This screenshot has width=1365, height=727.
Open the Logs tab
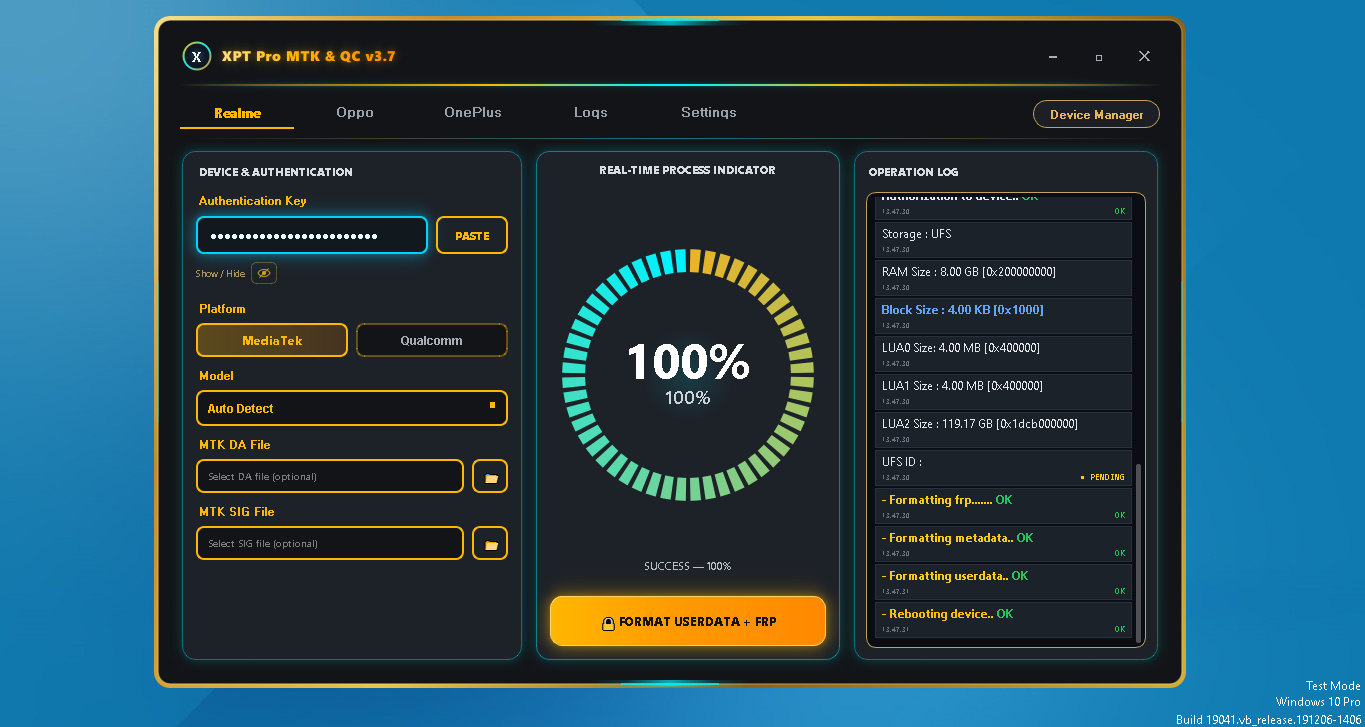(x=591, y=113)
